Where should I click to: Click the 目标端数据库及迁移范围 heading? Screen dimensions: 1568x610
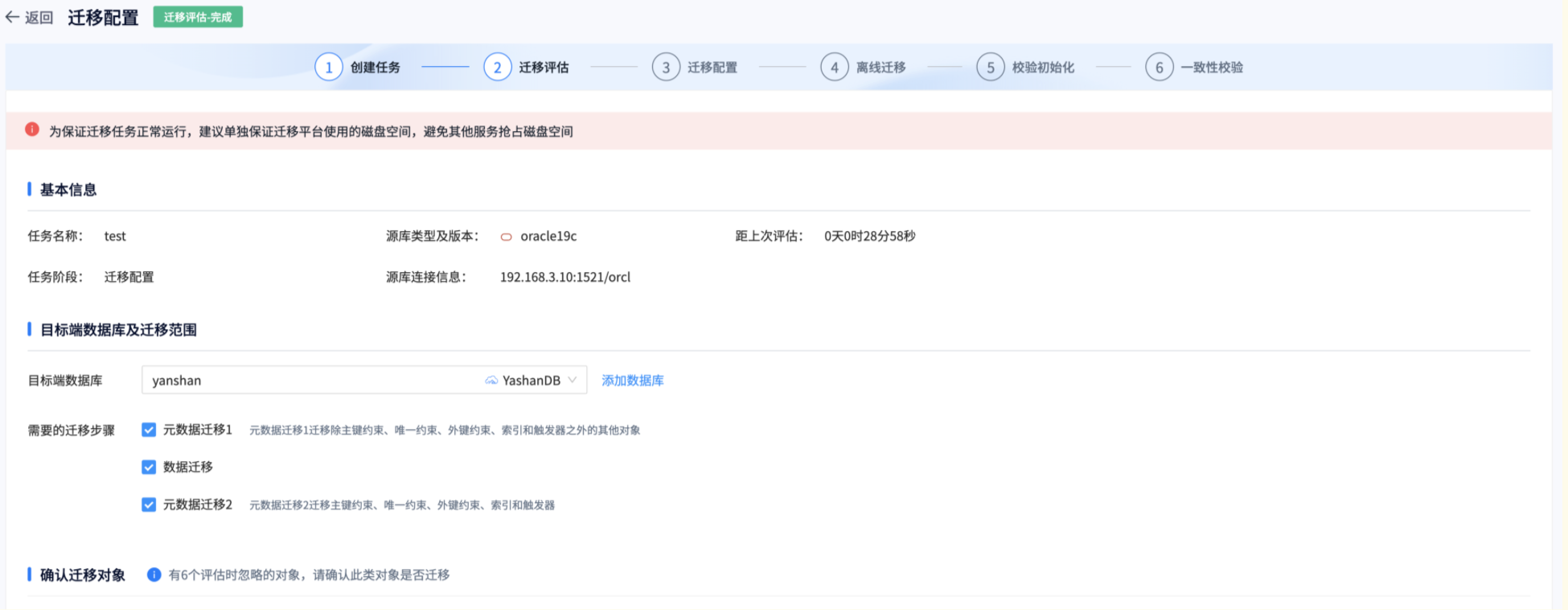118,330
